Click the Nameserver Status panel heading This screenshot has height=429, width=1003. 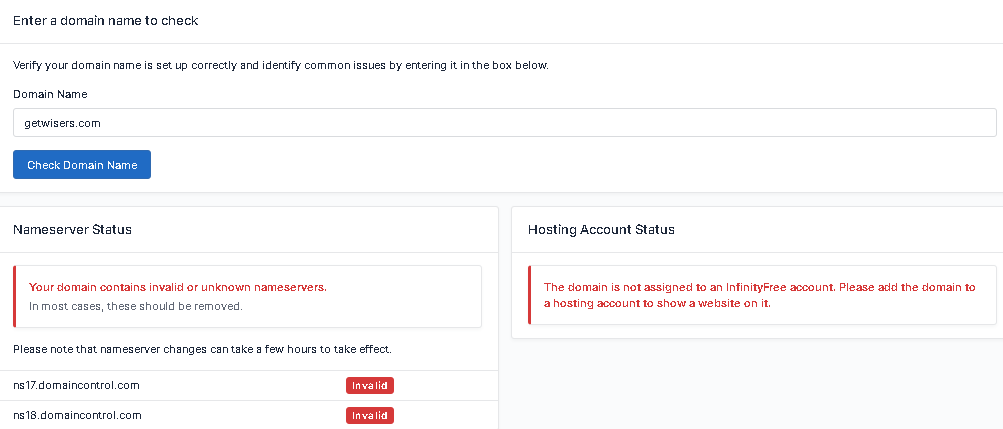pos(73,230)
